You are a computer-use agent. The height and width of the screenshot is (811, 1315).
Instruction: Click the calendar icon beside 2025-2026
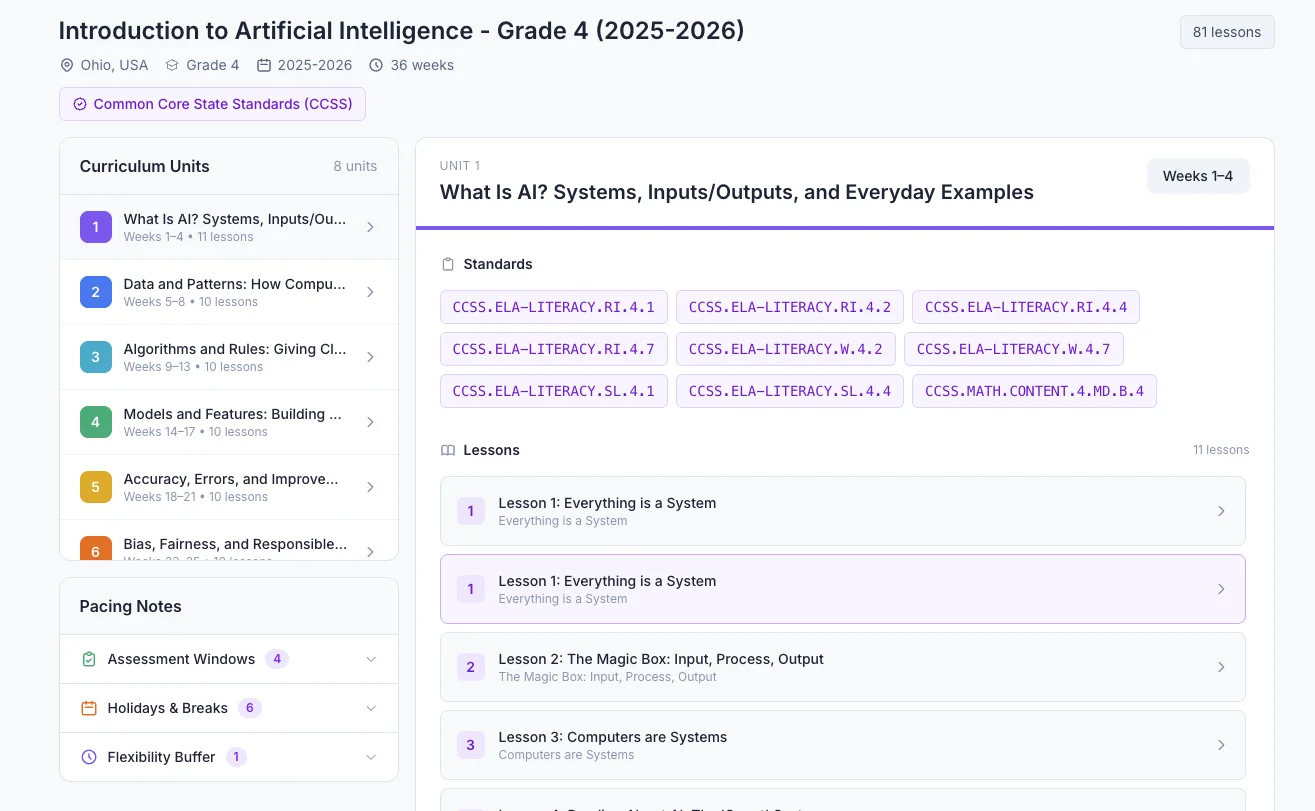click(x=263, y=64)
